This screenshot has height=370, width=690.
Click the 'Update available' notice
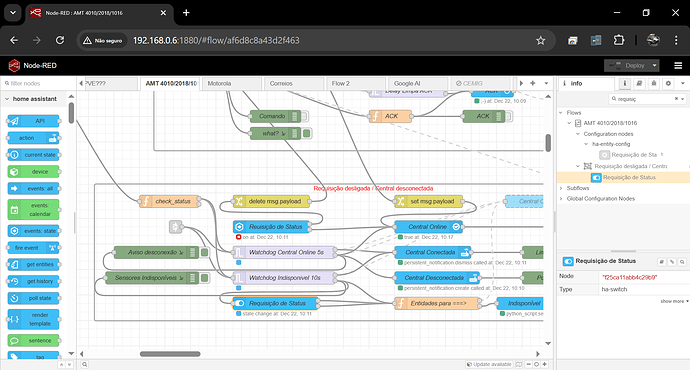click(489, 364)
